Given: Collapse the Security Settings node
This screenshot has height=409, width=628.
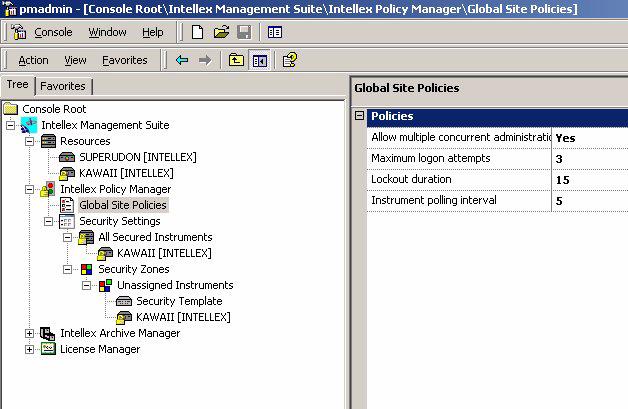Looking at the screenshot, I should pos(48,222).
